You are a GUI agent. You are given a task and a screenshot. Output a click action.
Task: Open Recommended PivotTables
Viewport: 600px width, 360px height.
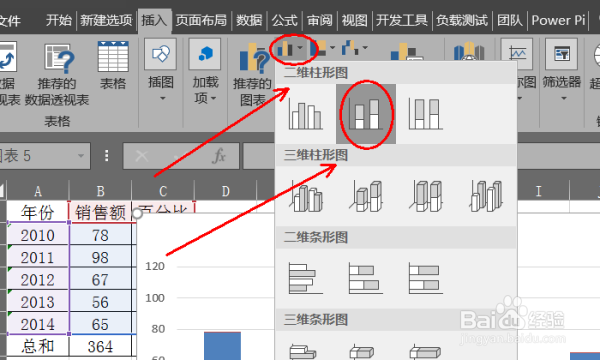click(x=57, y=74)
